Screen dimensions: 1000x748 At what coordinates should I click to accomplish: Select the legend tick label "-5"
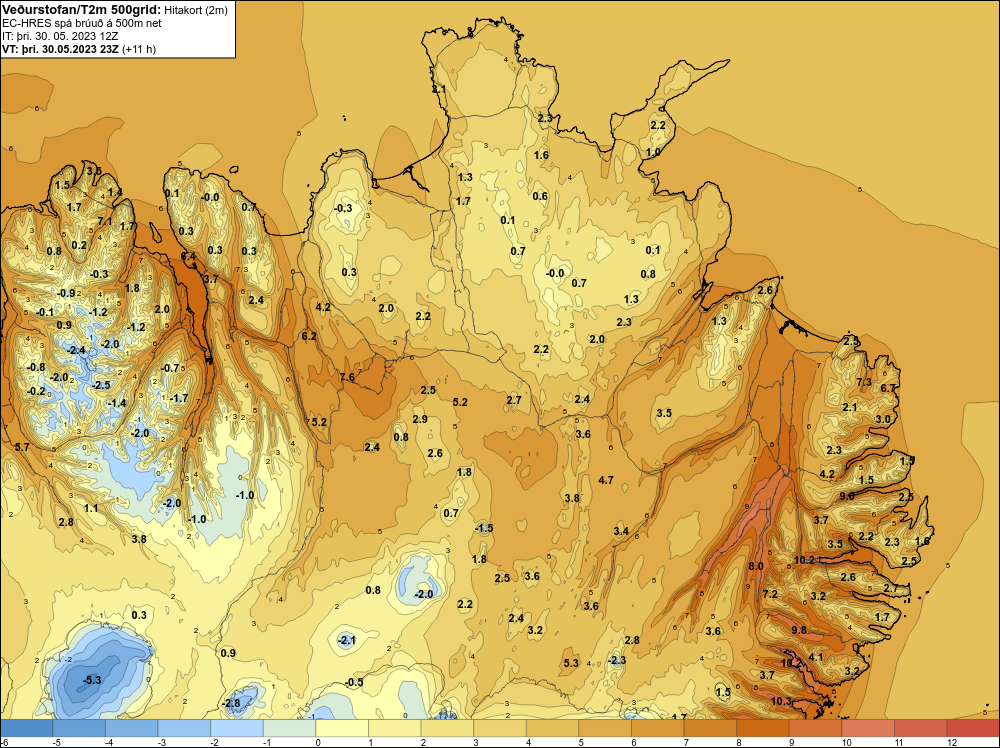click(57, 742)
